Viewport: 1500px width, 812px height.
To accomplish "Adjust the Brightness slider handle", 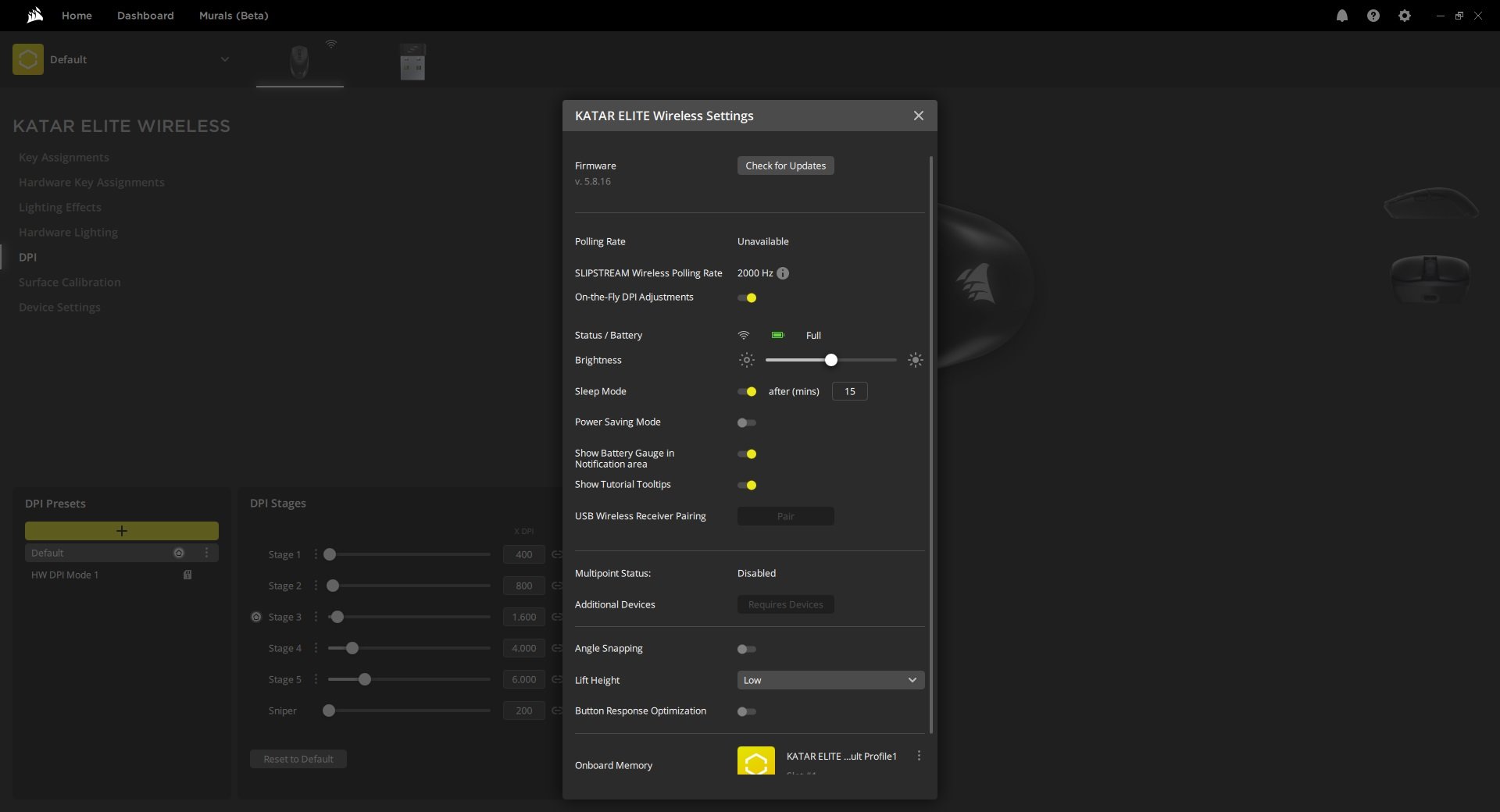I will (831, 360).
